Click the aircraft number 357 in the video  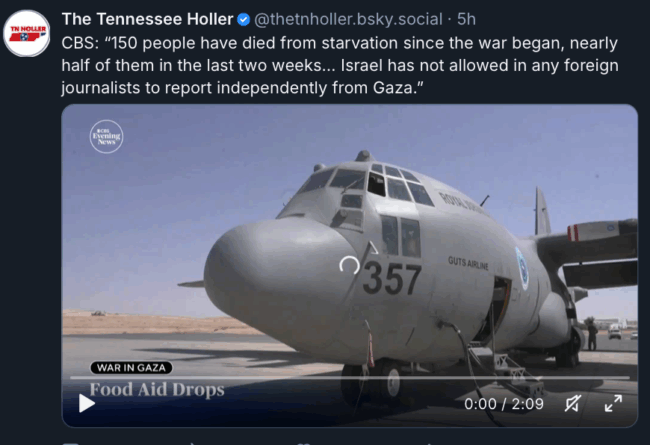pos(392,279)
